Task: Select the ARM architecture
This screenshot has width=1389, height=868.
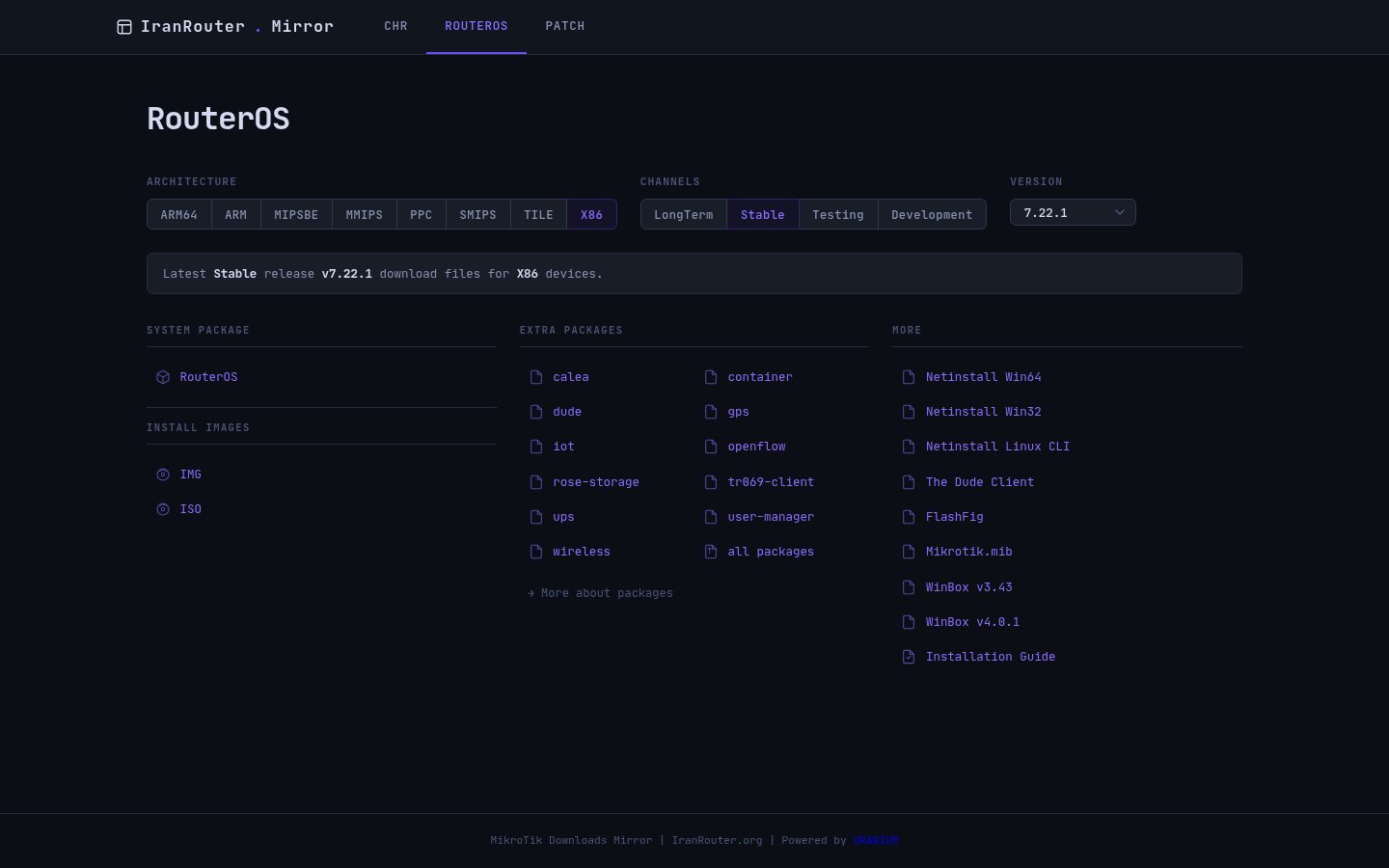Action: (236, 214)
